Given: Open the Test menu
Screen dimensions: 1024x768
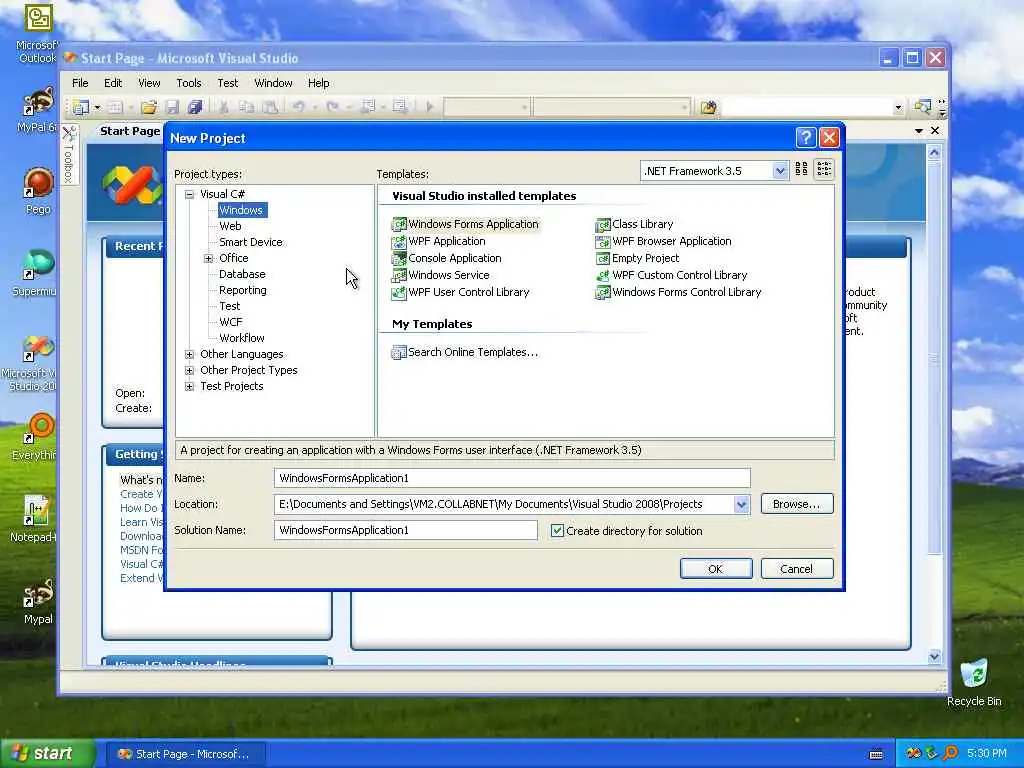Looking at the screenshot, I should point(227,83).
